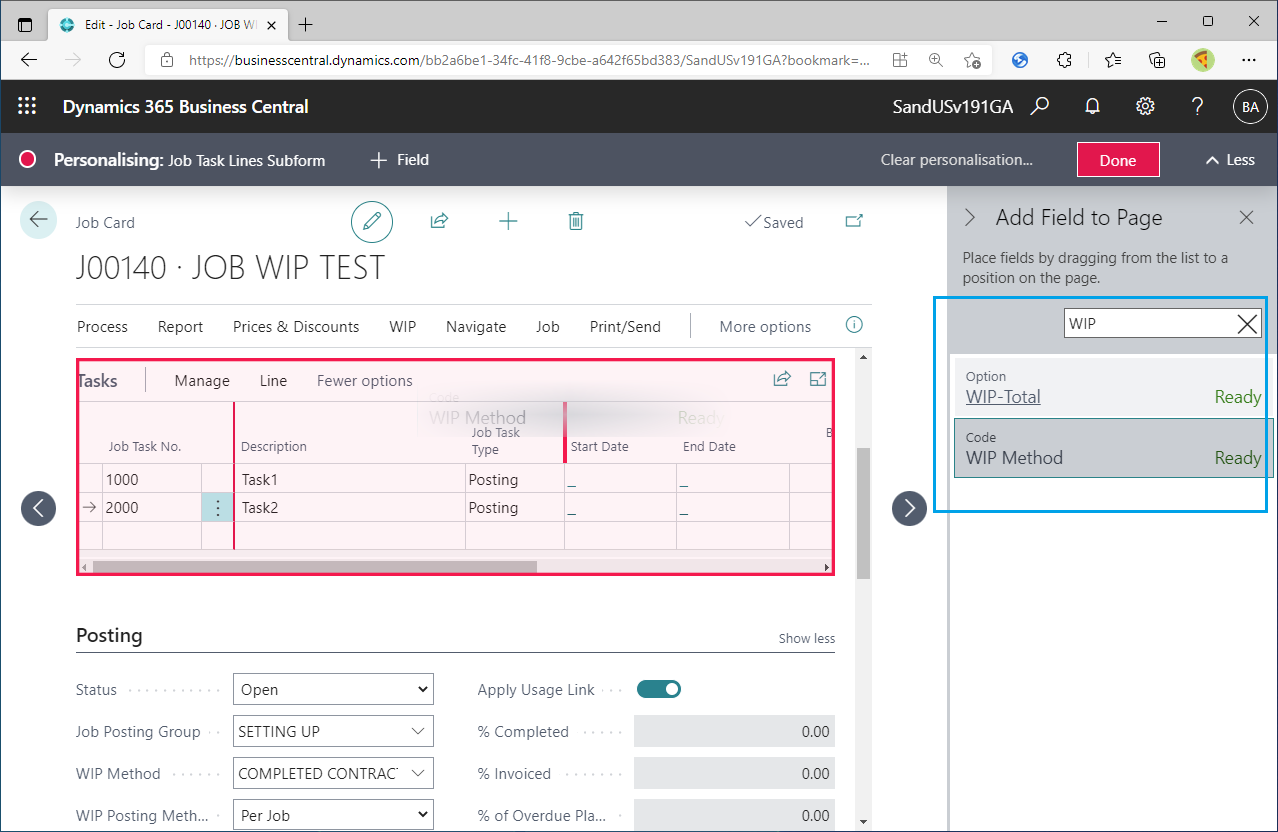
Task: Click Clear personalisation link
Action: pos(956,160)
